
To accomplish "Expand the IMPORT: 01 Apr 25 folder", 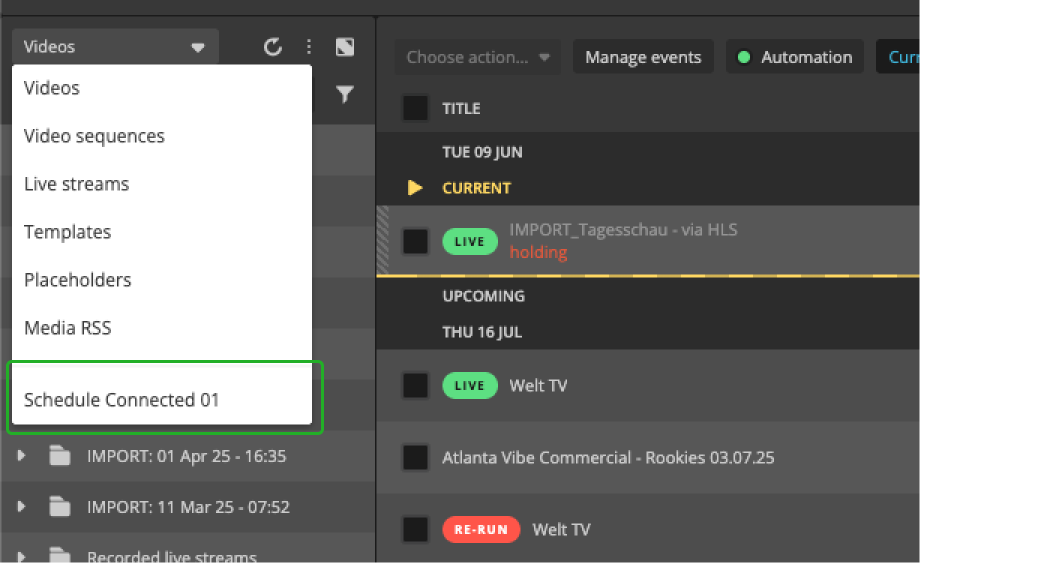I will 22,456.
